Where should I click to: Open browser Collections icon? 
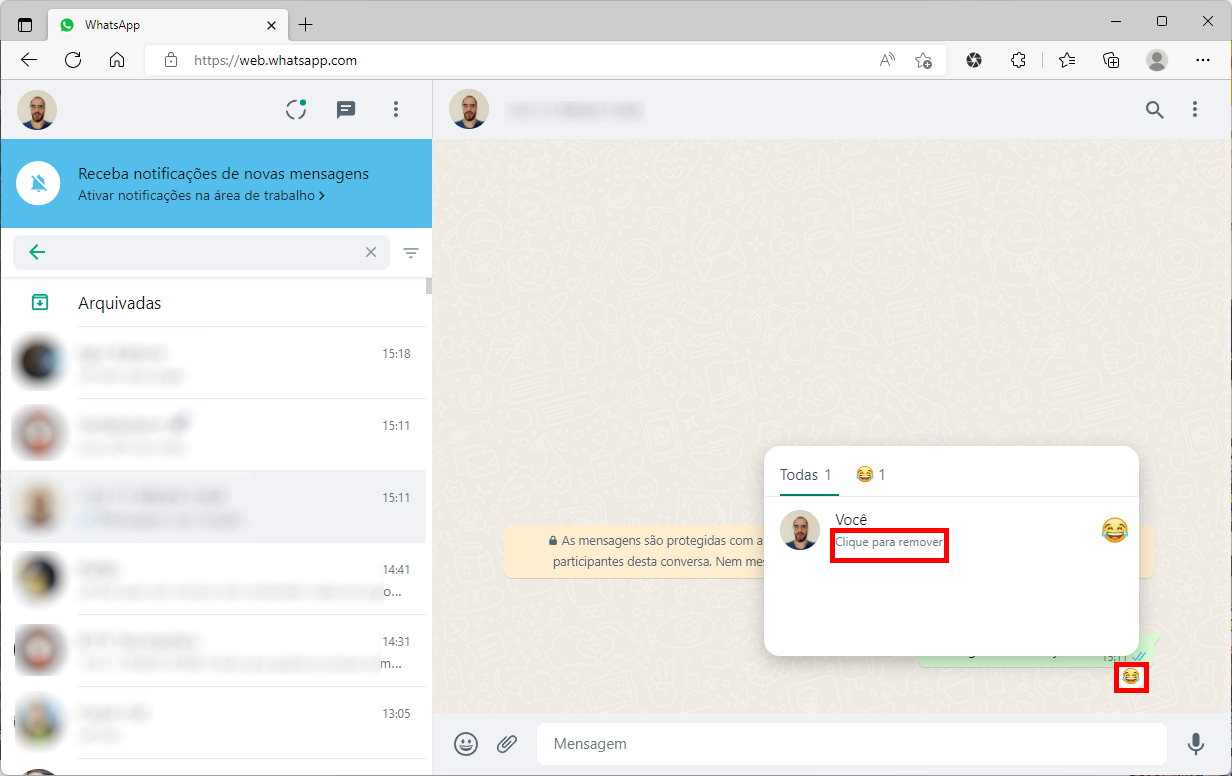click(1111, 60)
